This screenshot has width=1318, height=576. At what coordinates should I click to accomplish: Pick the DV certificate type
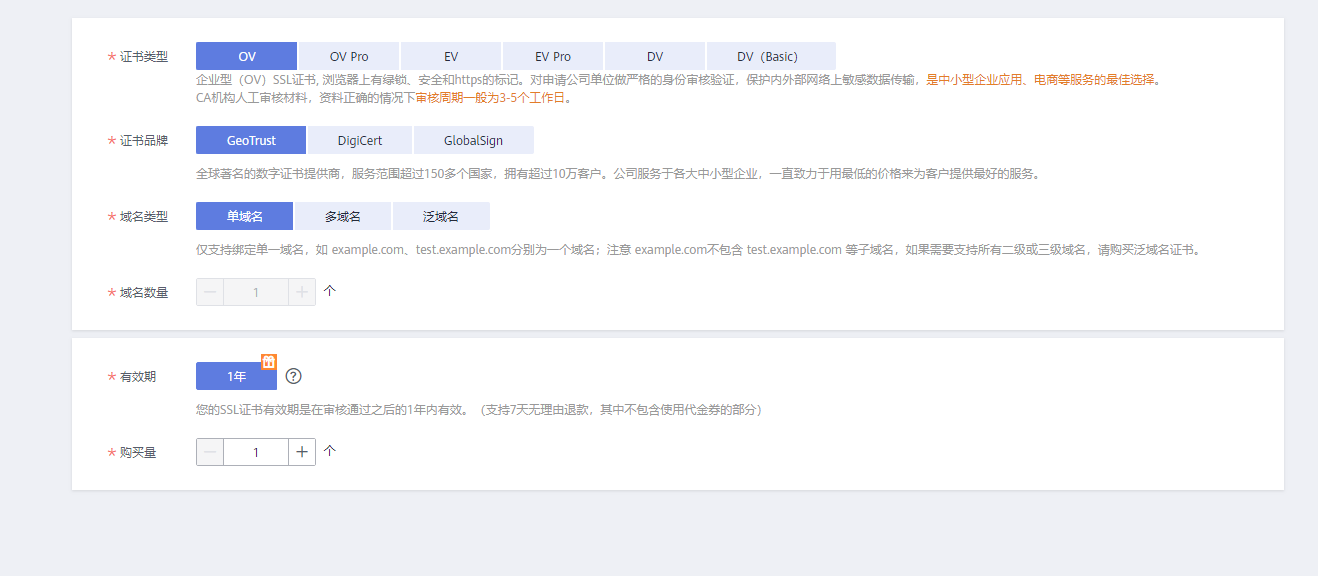coord(655,56)
